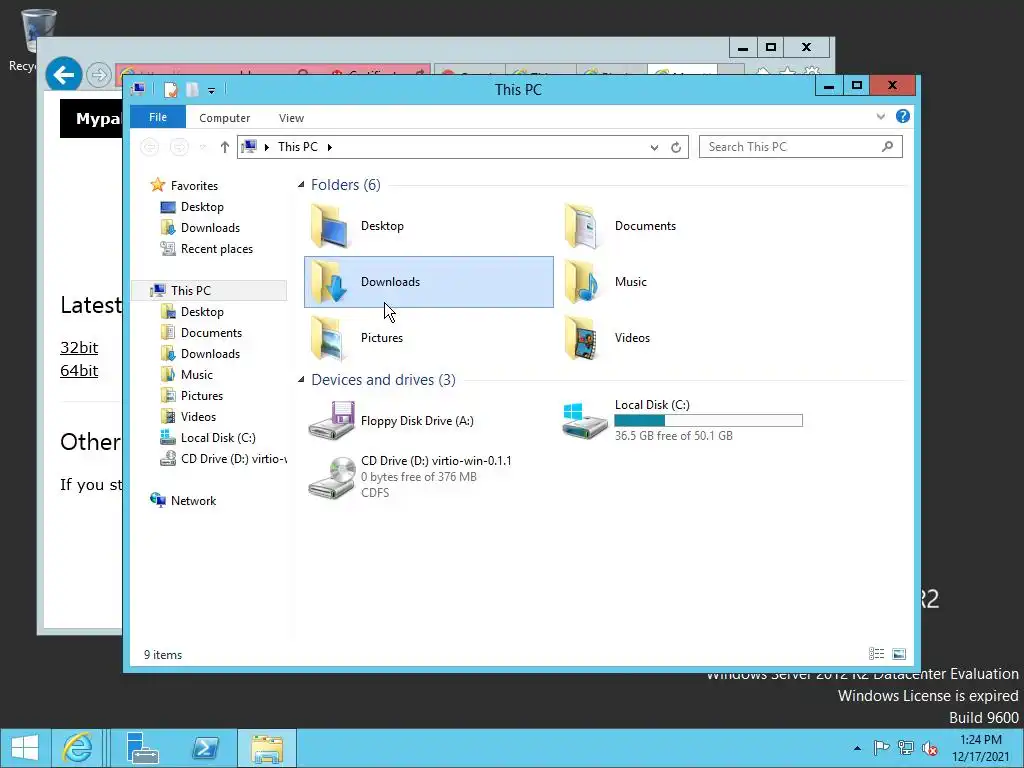Screen dimensions: 1024x768
Task: Open the Computer ribbon tab
Action: click(x=225, y=118)
